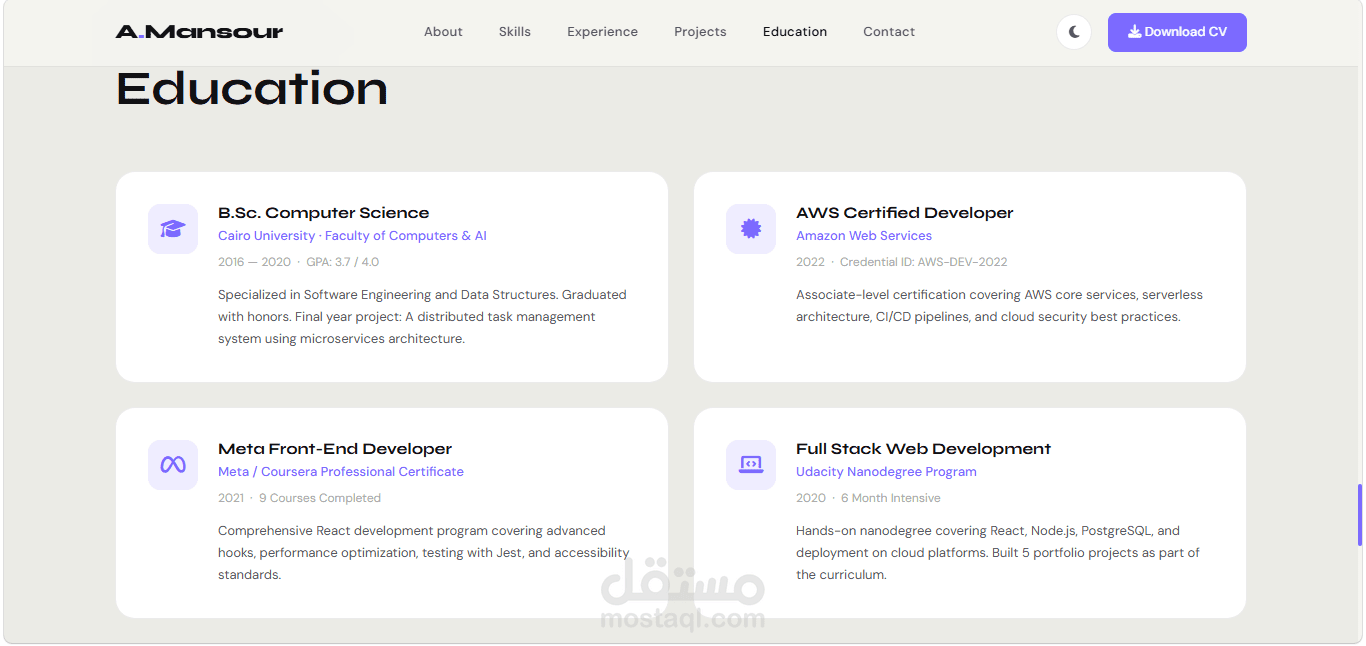
Task: Click the Udacity Nanodegree Program text
Action: click(886, 472)
